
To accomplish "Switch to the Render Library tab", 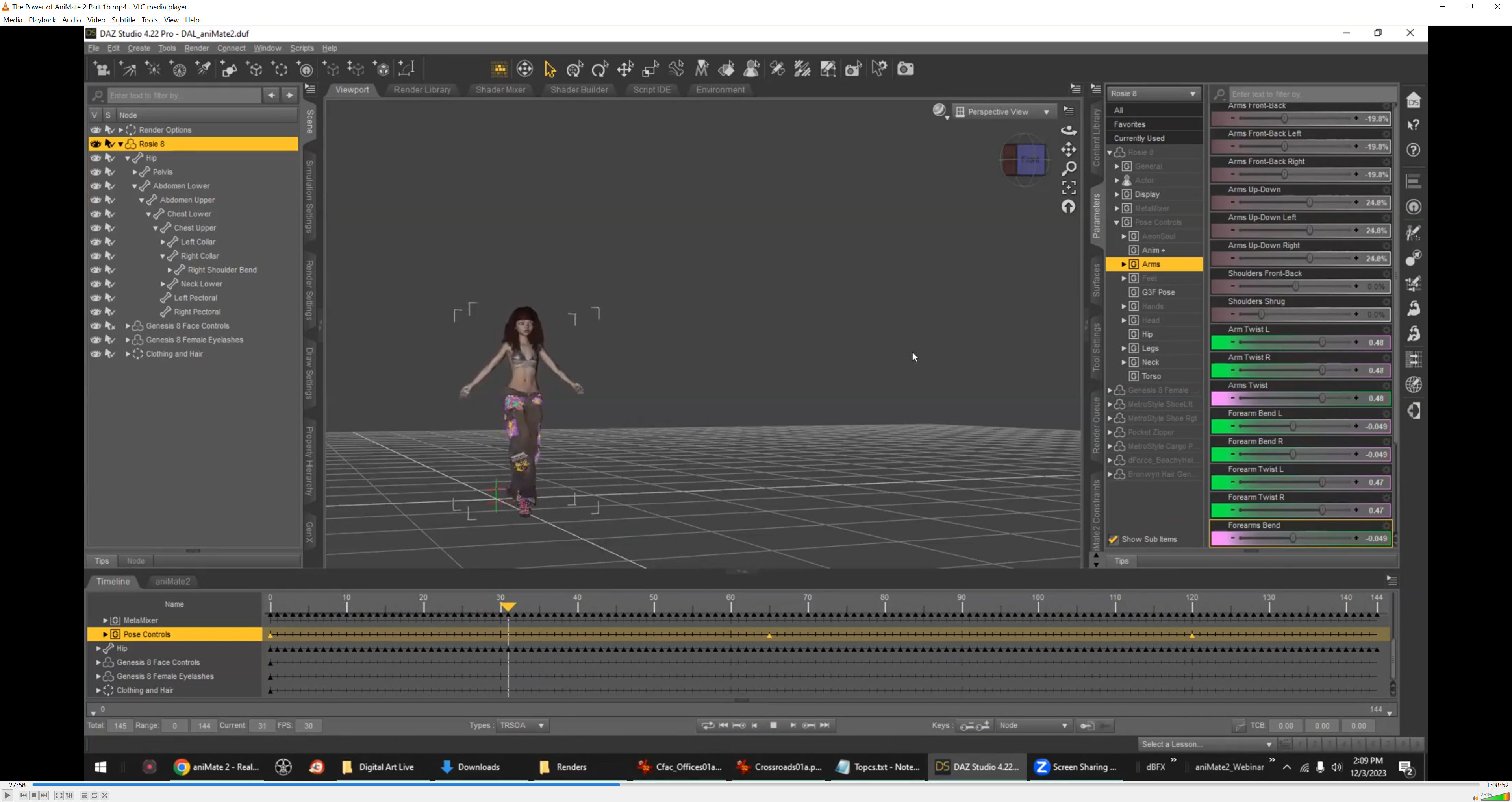I will (422, 90).
